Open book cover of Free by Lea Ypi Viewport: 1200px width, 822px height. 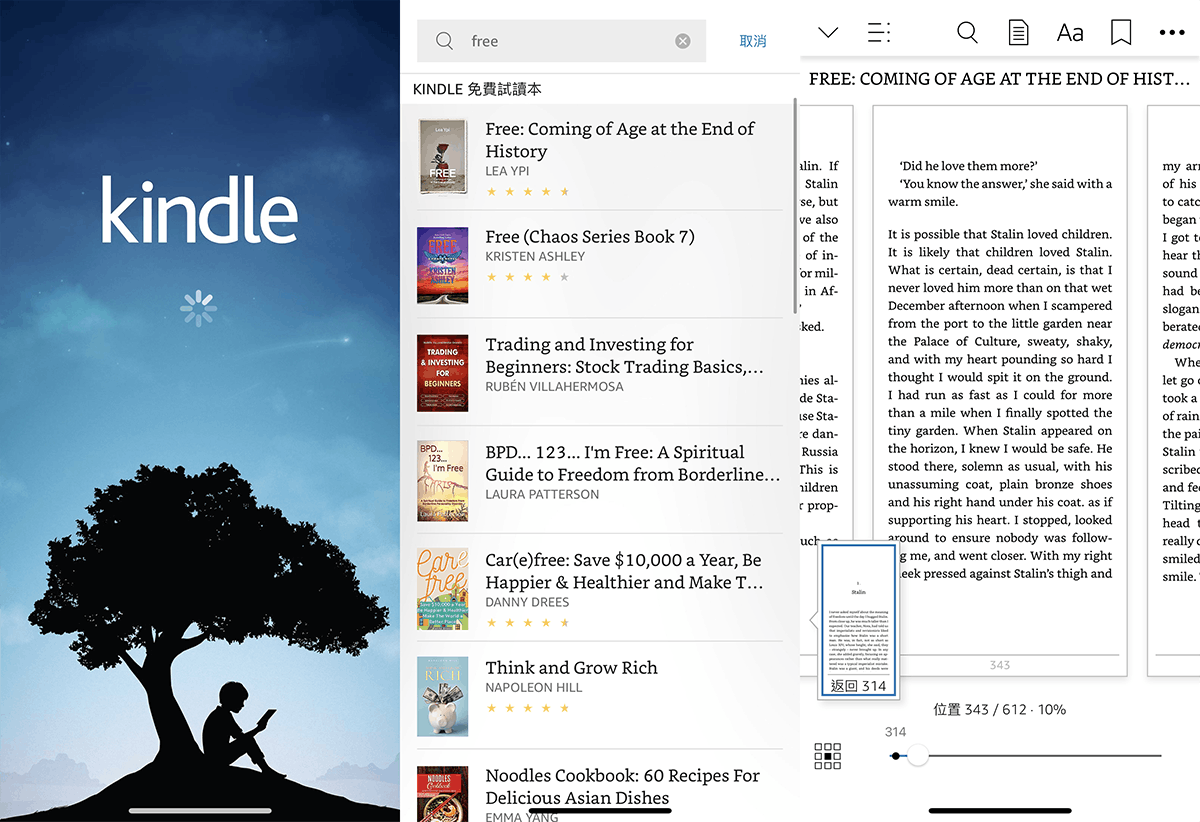tap(442, 157)
